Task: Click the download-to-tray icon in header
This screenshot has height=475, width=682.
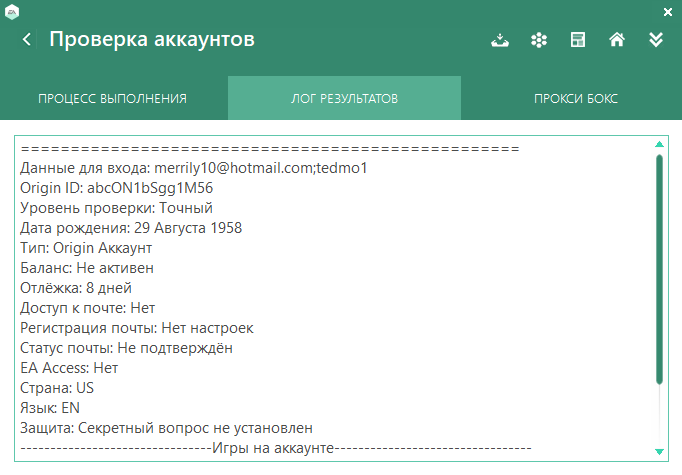Action: [x=500, y=40]
